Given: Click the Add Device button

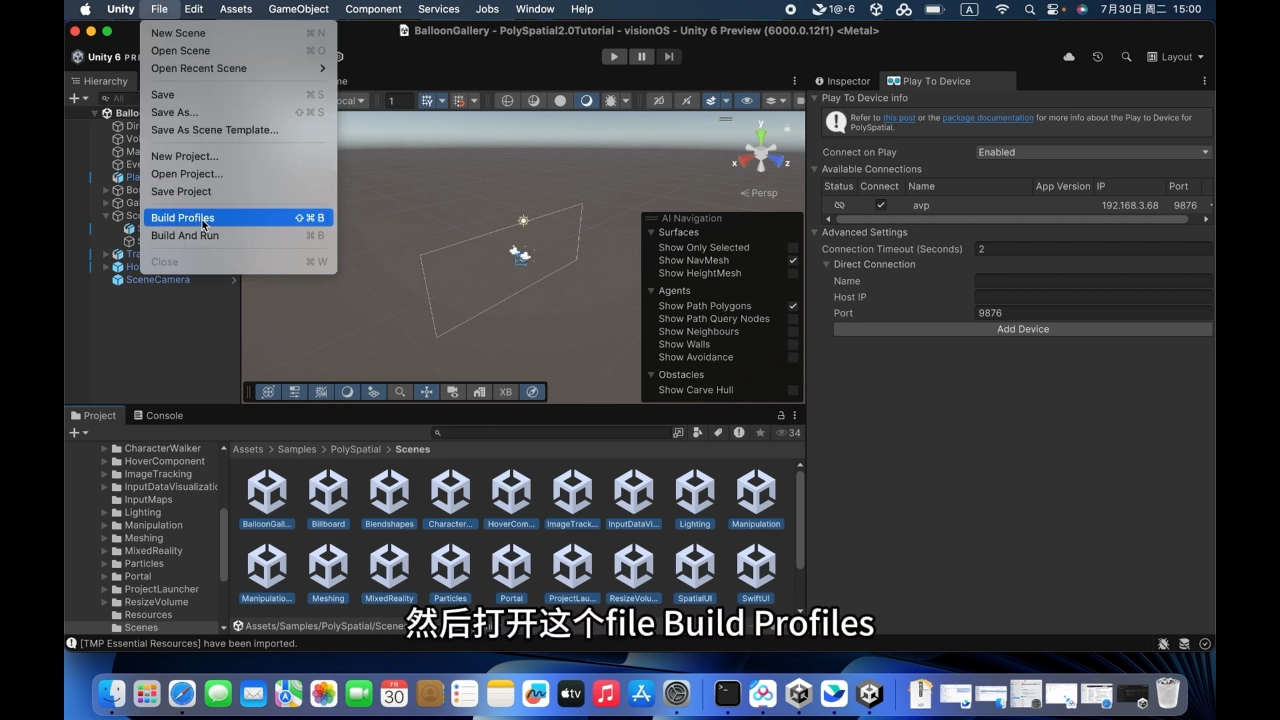Looking at the screenshot, I should [x=1023, y=329].
